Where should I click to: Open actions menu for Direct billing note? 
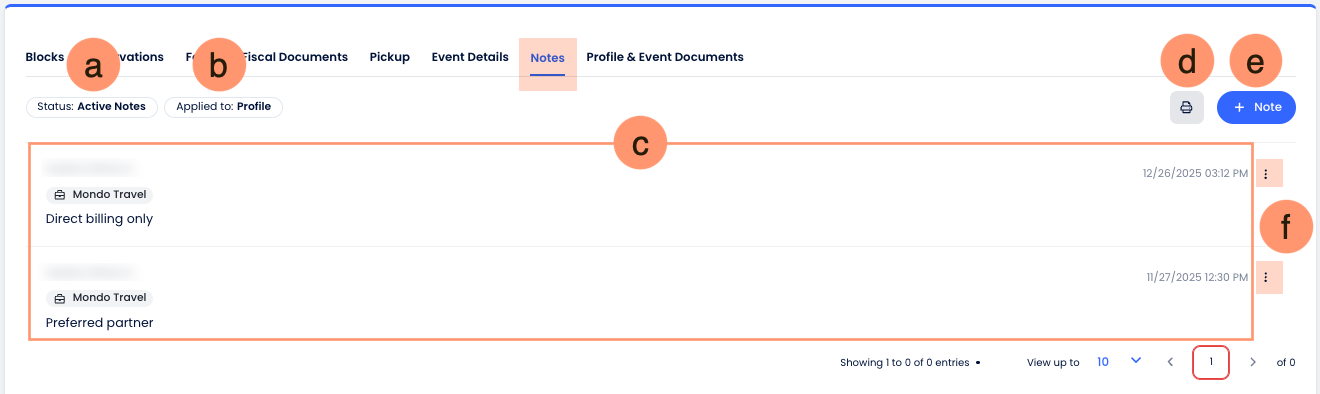tap(1265, 174)
